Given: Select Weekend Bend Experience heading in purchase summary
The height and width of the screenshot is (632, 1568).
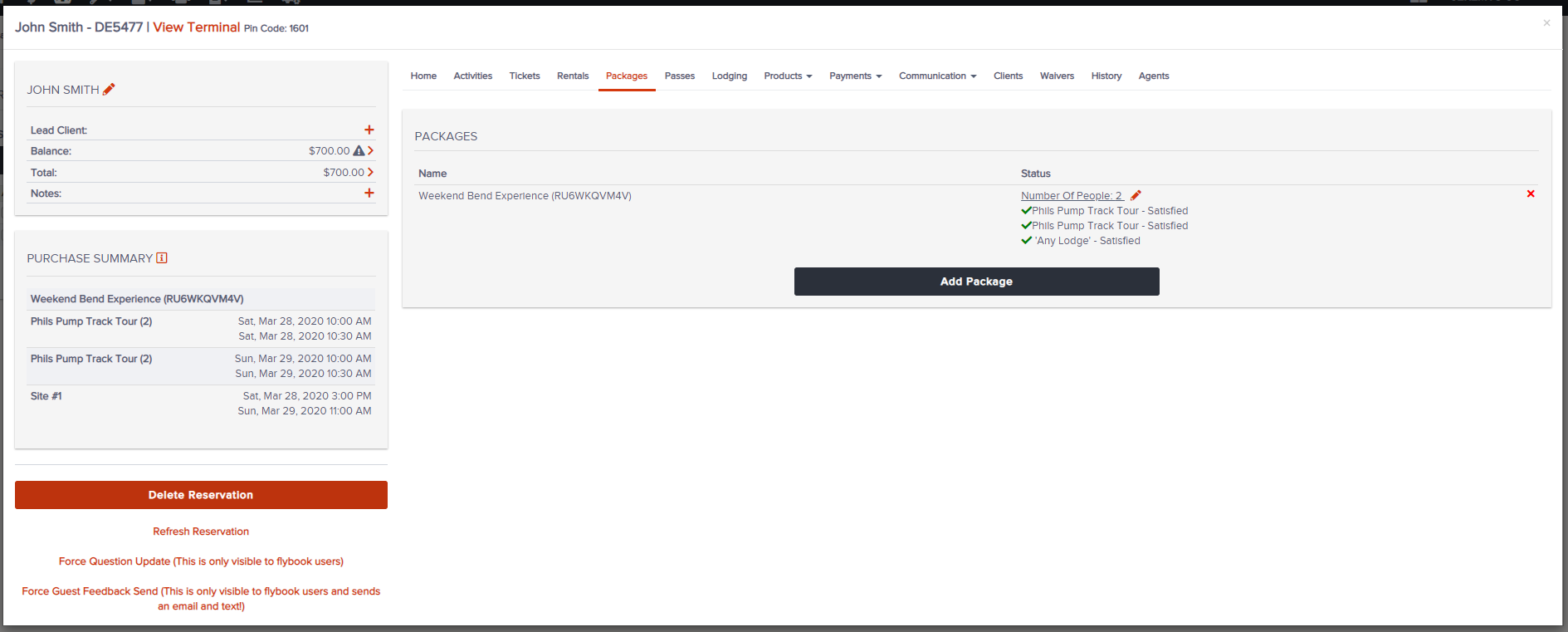Looking at the screenshot, I should (x=137, y=299).
